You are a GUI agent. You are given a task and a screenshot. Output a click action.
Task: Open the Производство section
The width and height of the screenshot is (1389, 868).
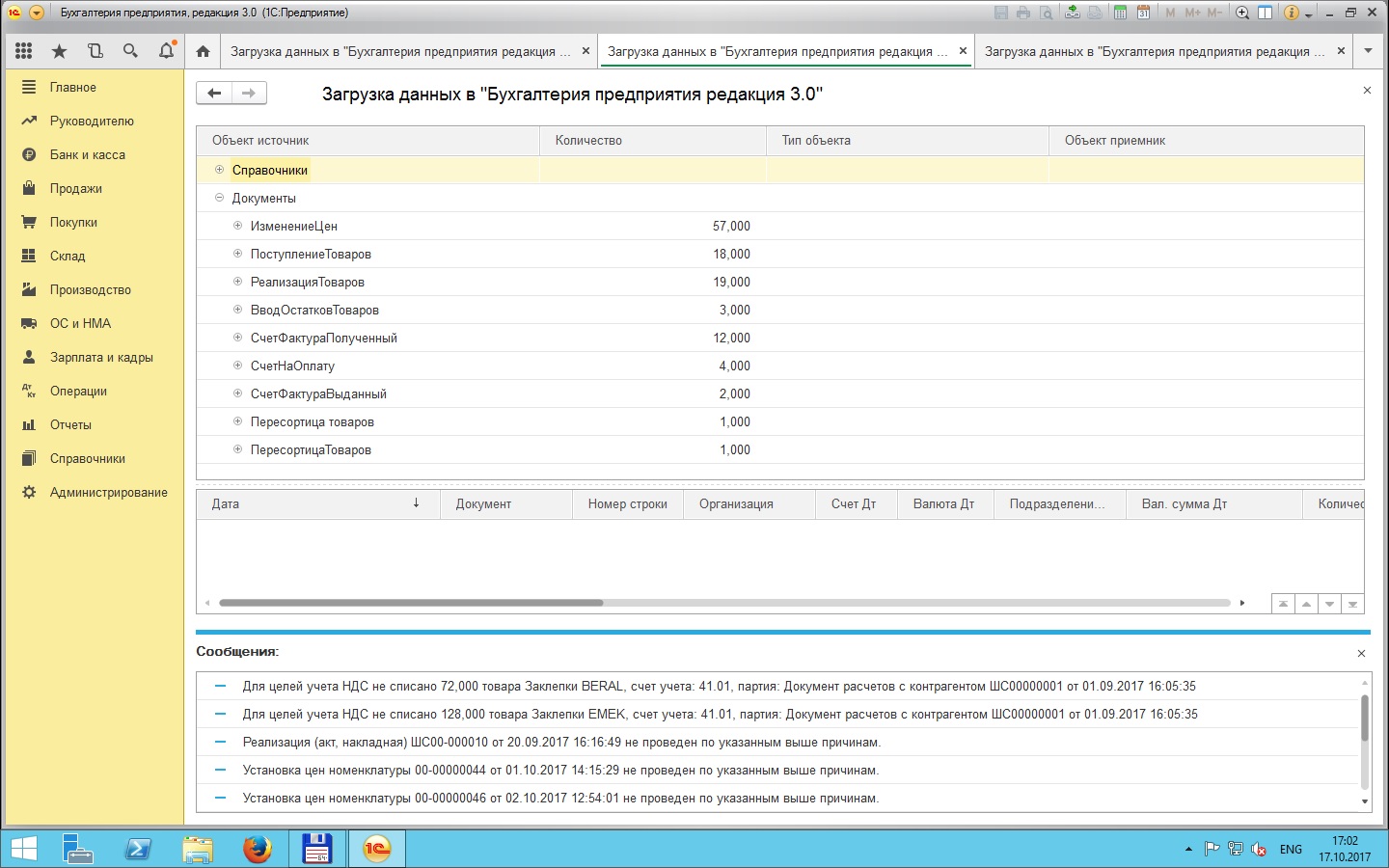(94, 289)
